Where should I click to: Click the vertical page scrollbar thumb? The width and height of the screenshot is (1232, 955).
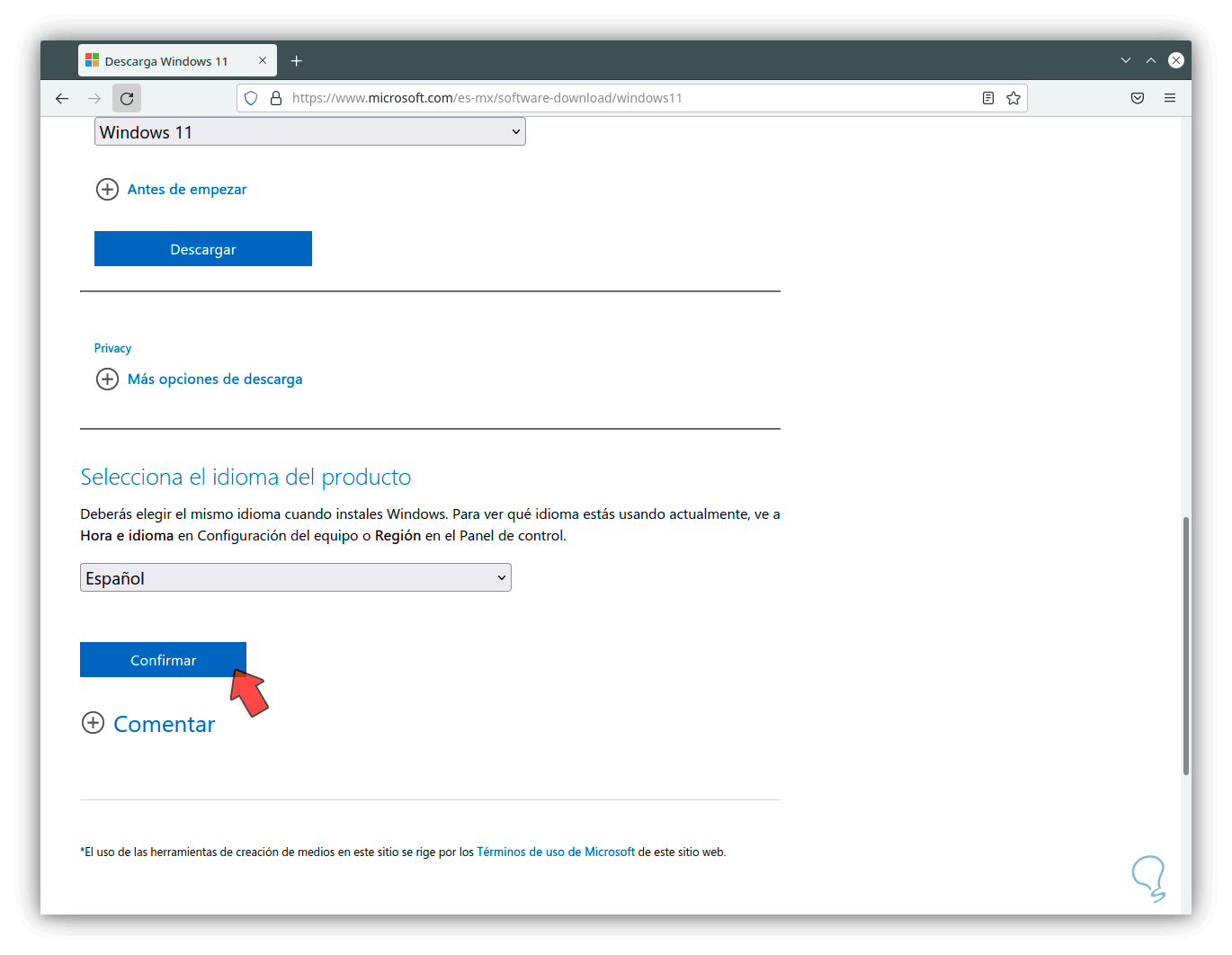1186,646
